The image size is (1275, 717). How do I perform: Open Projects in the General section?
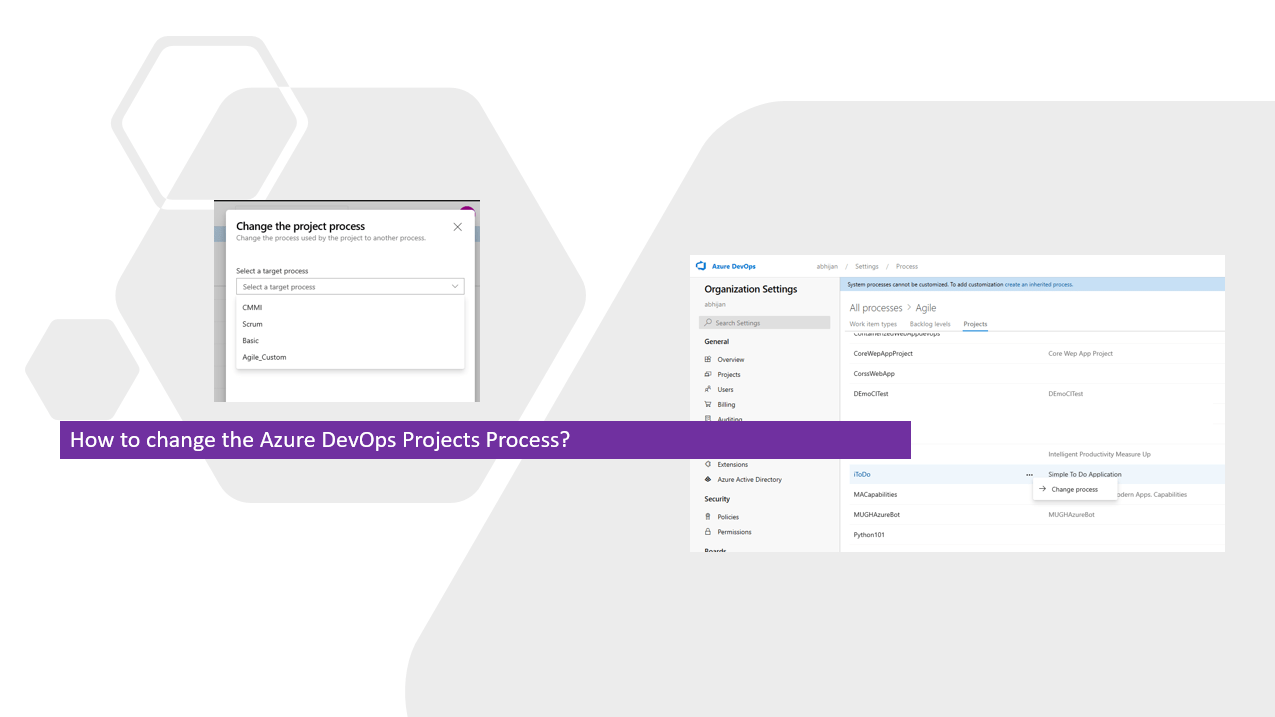tap(729, 374)
